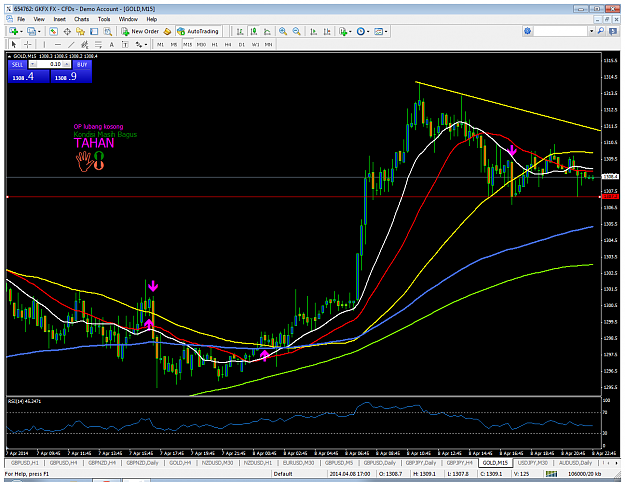Open the Market Watch window
Screen dimensions: 625x482
[53, 31]
